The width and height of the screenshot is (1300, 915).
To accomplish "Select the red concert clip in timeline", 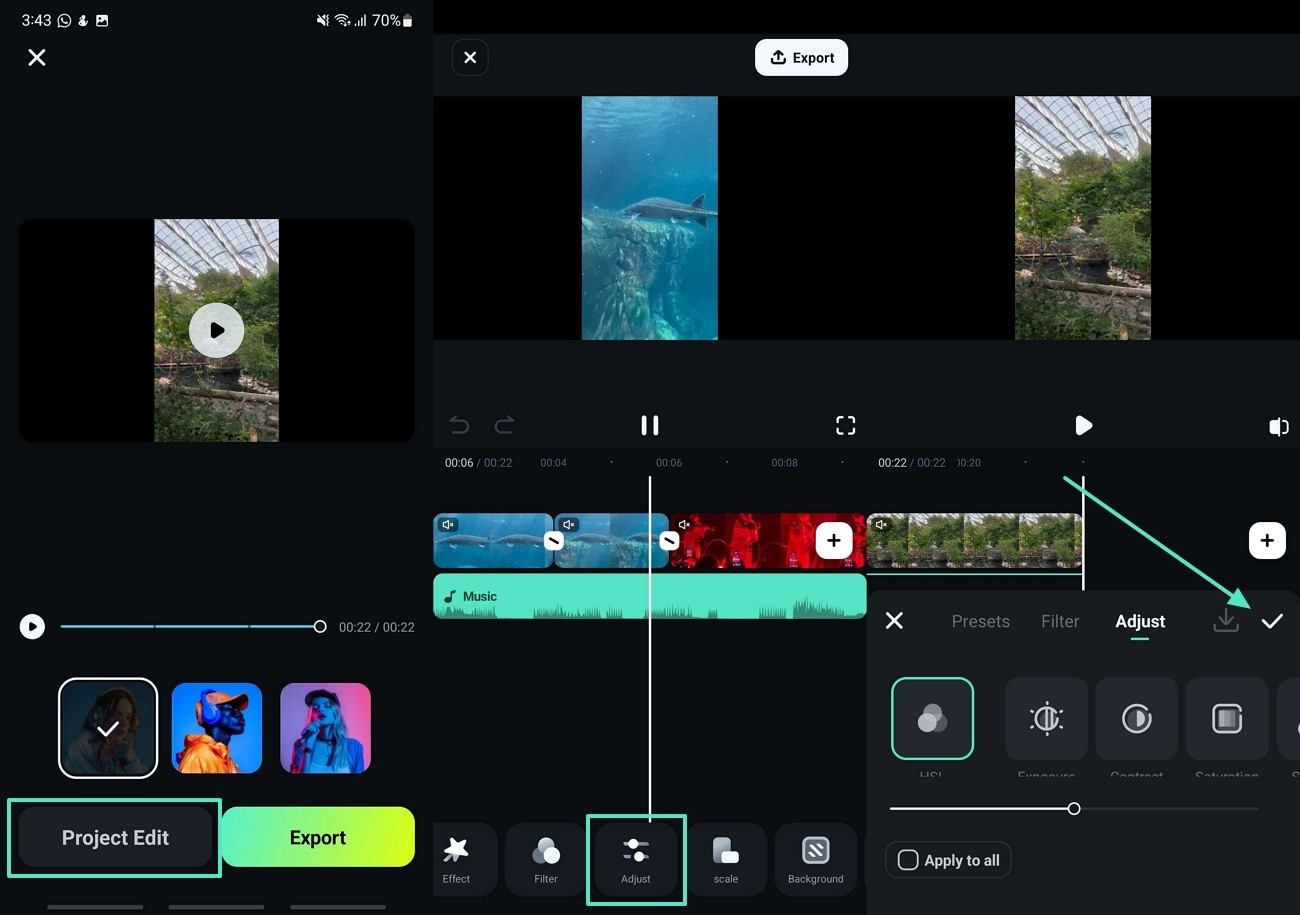I will [x=767, y=541].
